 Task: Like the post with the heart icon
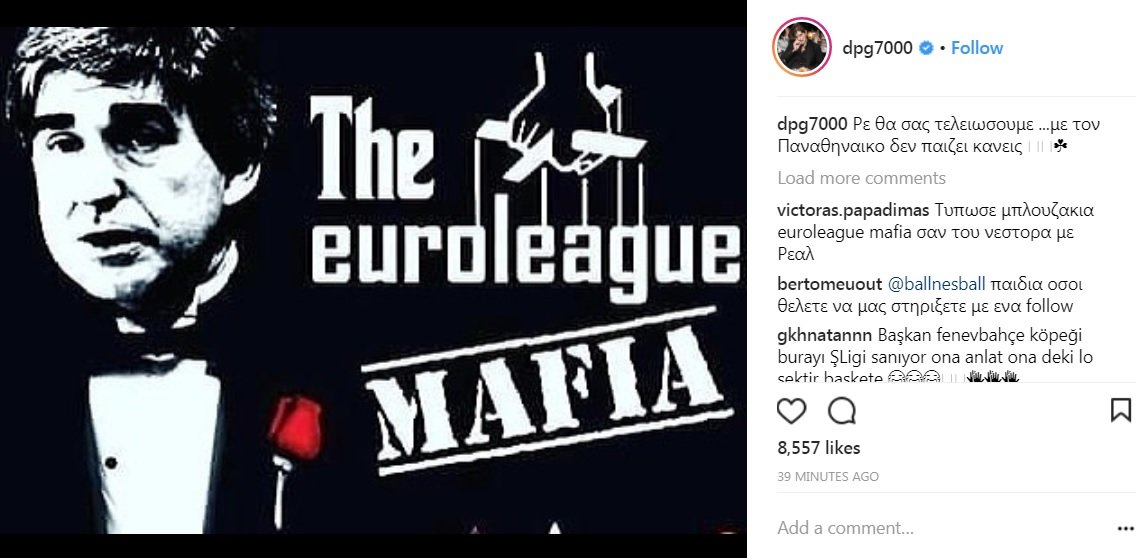pyautogui.click(x=791, y=411)
